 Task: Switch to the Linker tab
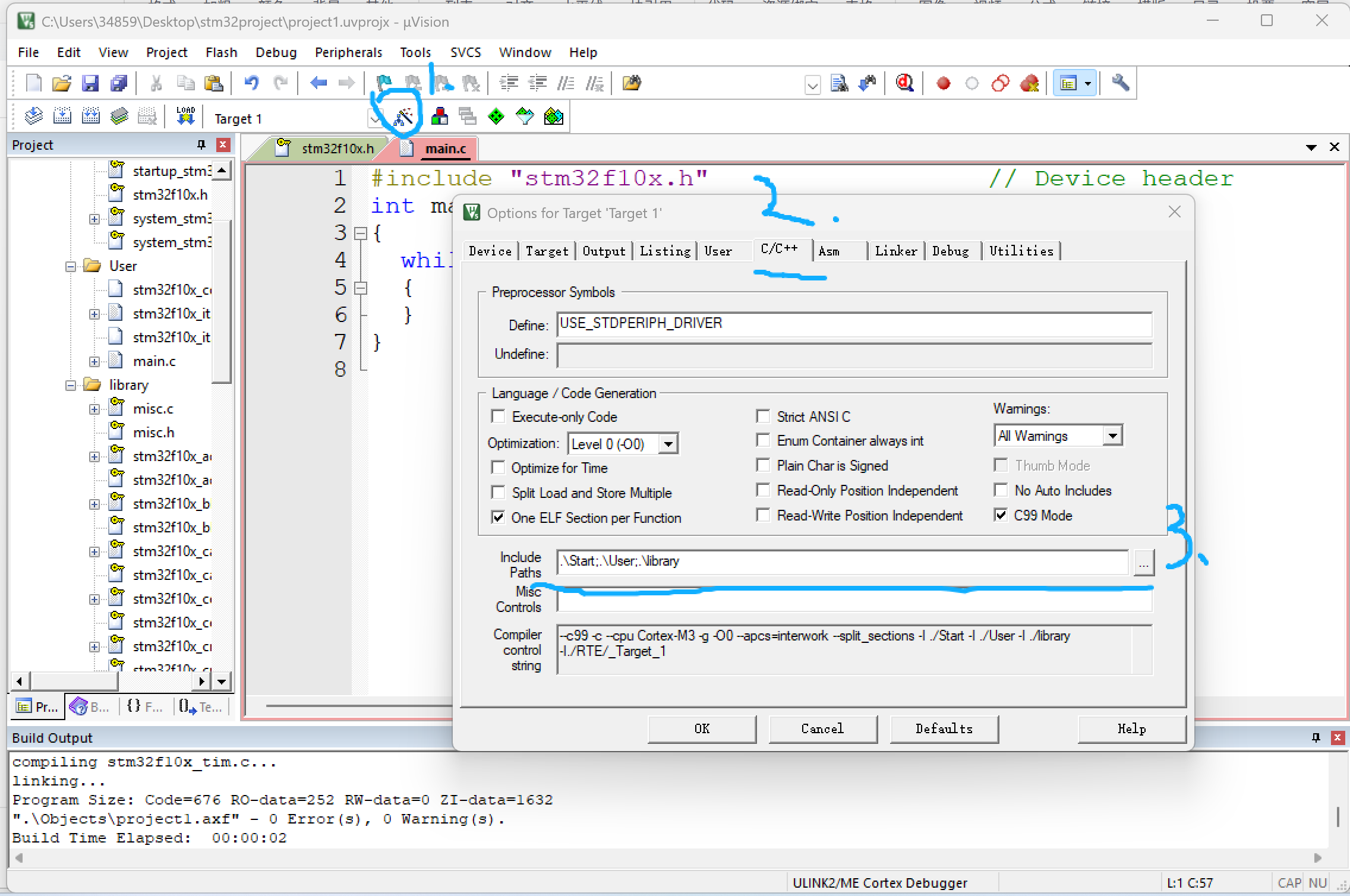pos(895,251)
